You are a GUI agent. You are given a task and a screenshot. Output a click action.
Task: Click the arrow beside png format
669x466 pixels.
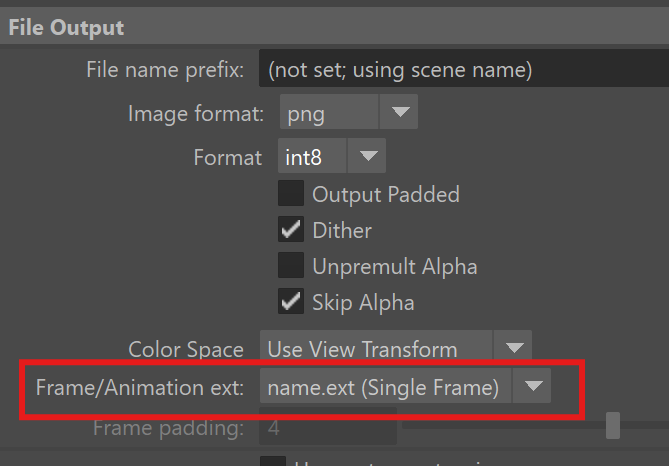(401, 113)
